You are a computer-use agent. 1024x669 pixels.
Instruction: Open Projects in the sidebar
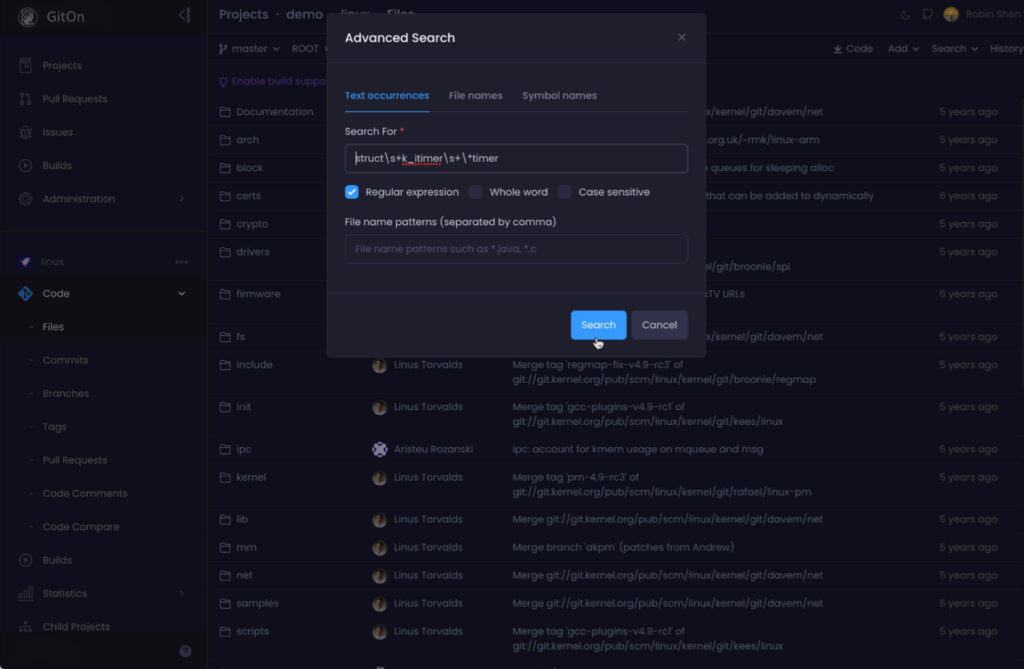pos(62,65)
